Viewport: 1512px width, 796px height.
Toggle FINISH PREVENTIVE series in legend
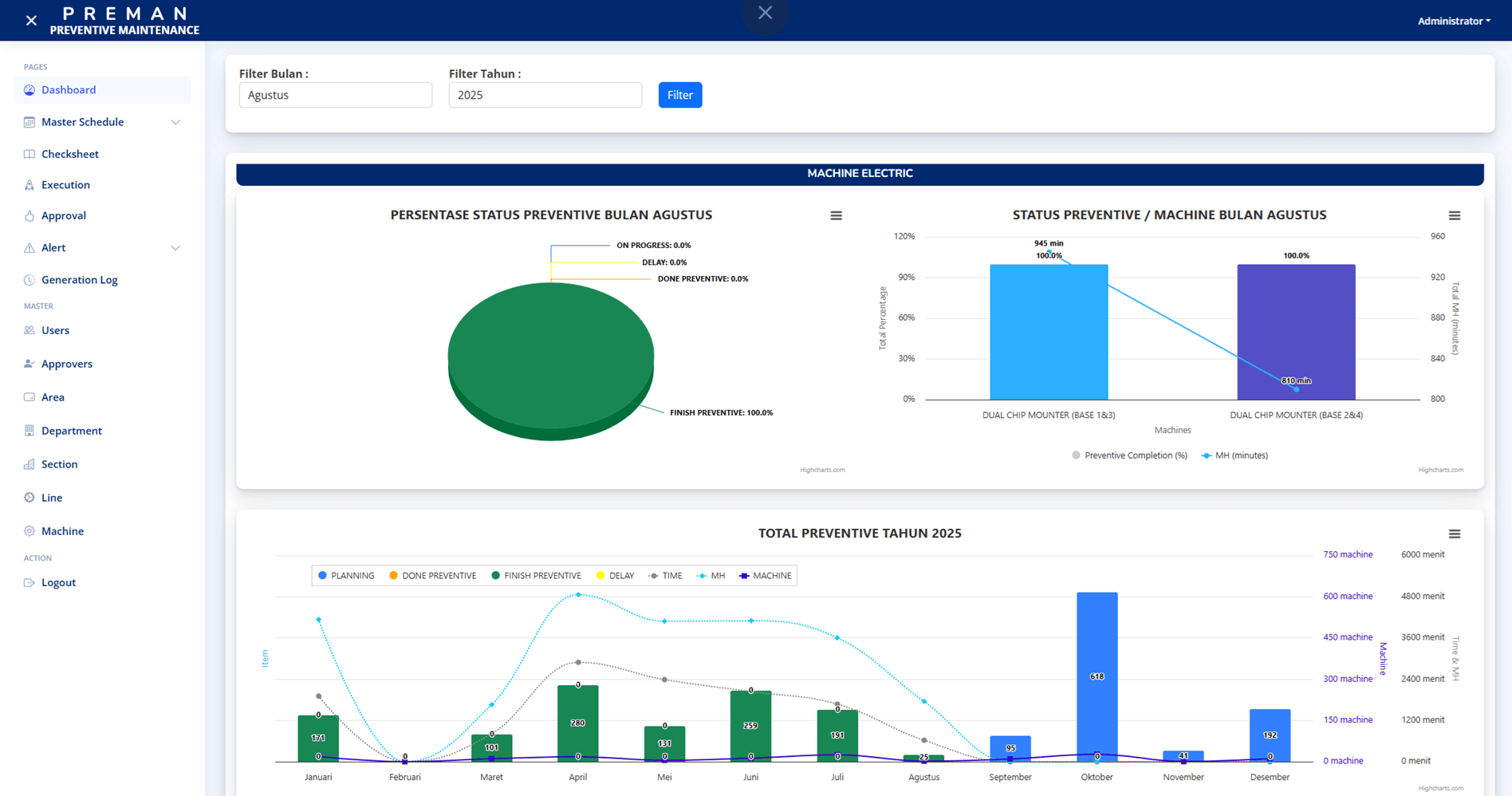tap(536, 576)
